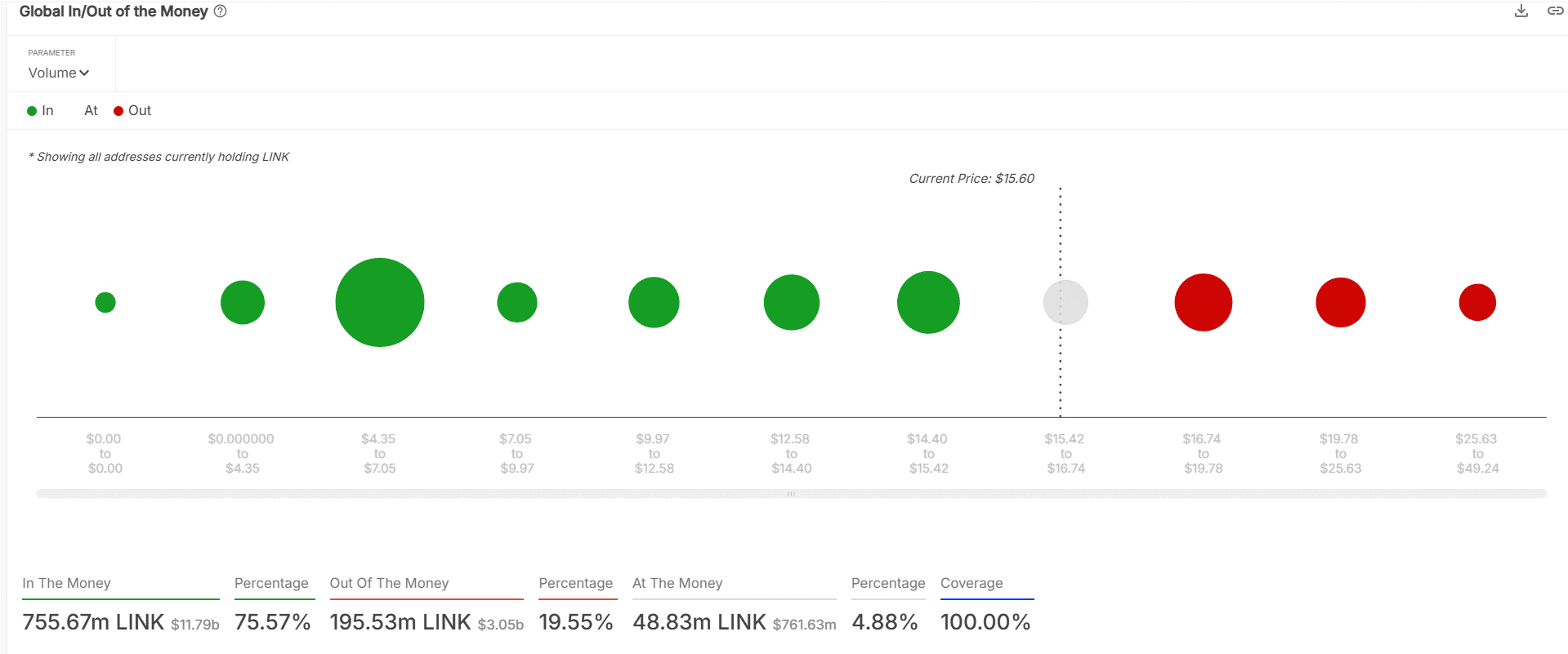Screen dimensions: 1568x654
Task: Click the Out Of The Money stat label
Action: (389, 583)
